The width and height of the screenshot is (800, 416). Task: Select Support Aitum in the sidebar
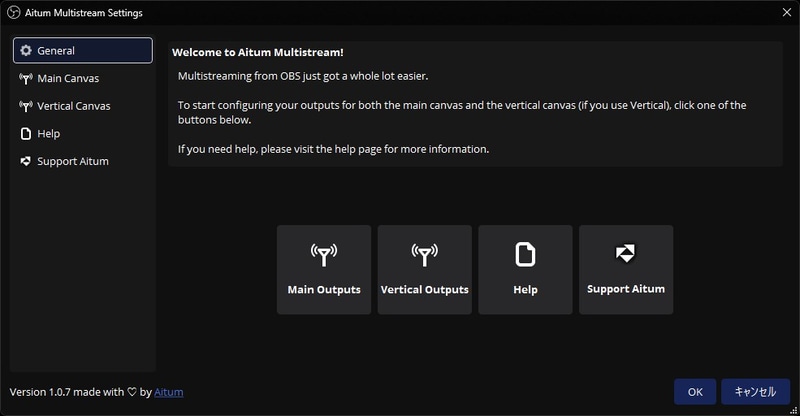tap(83, 161)
